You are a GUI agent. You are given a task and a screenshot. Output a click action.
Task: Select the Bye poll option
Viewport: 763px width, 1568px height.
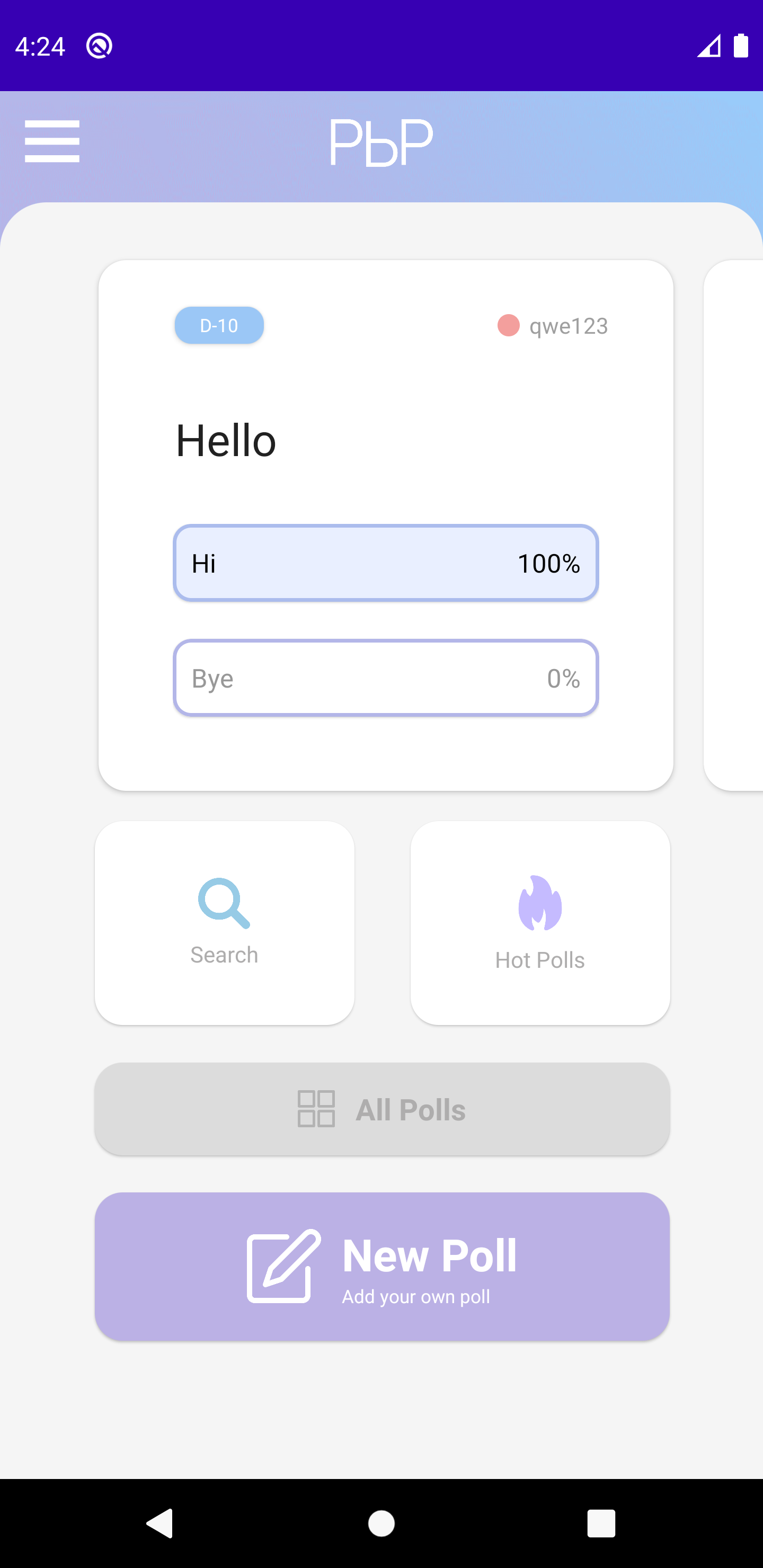tap(386, 678)
